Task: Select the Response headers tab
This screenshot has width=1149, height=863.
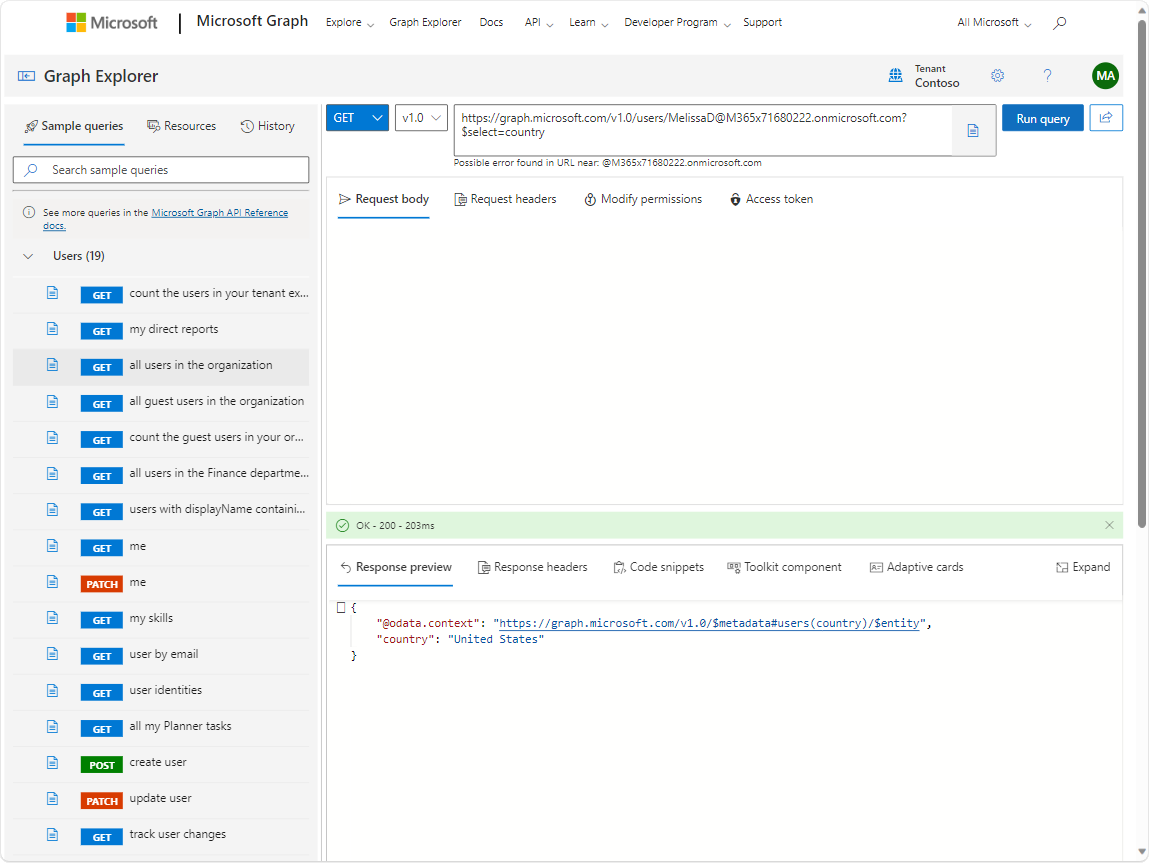Action: 533,567
